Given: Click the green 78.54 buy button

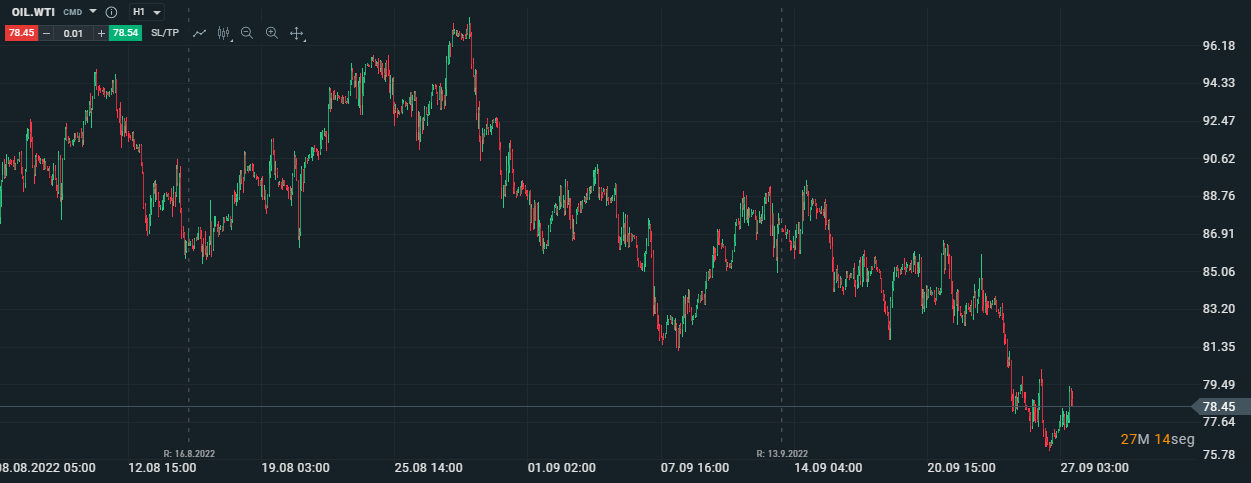Looking at the screenshot, I should pos(125,33).
